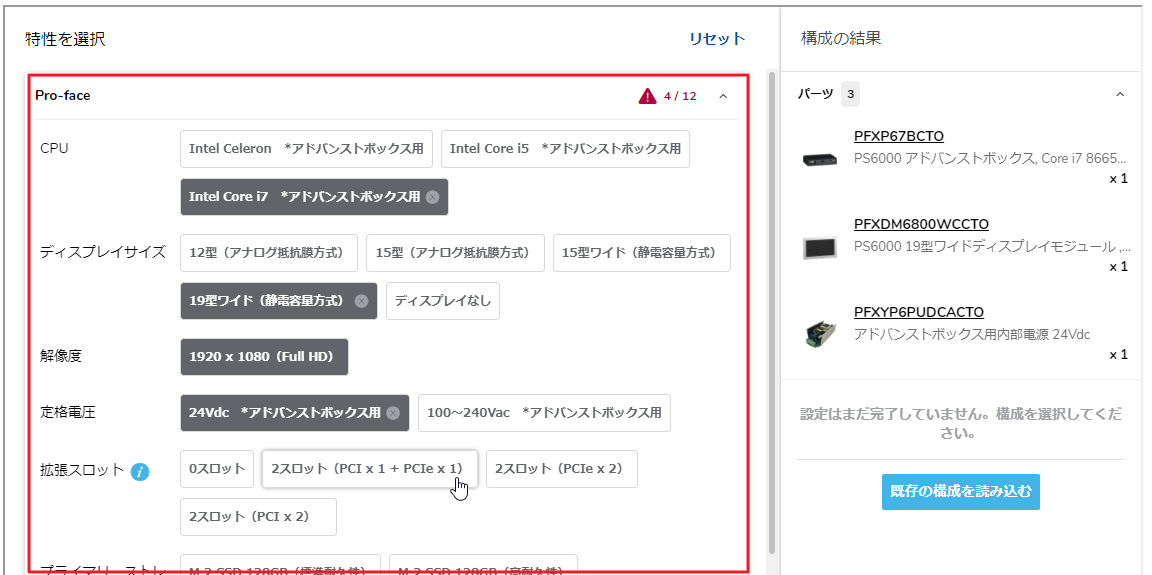This screenshot has width=1152, height=575.
Task: Click the PFXDM6800WCCTO display thumbnail
Action: (819, 248)
